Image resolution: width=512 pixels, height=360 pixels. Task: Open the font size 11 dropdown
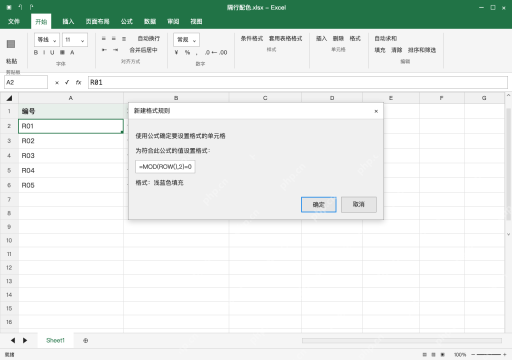click(75, 40)
